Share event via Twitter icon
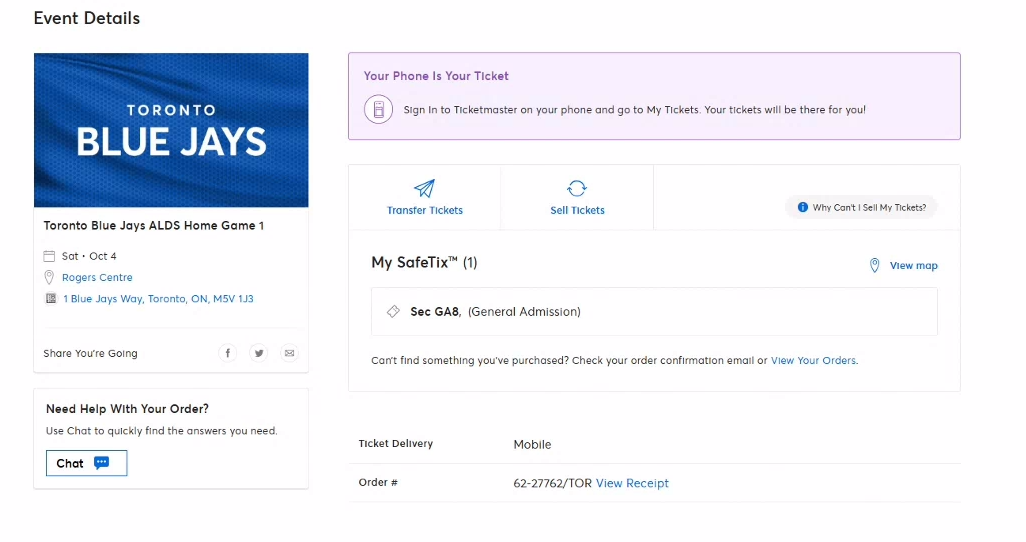Viewport: 1026px width, 542px height. 258,353
